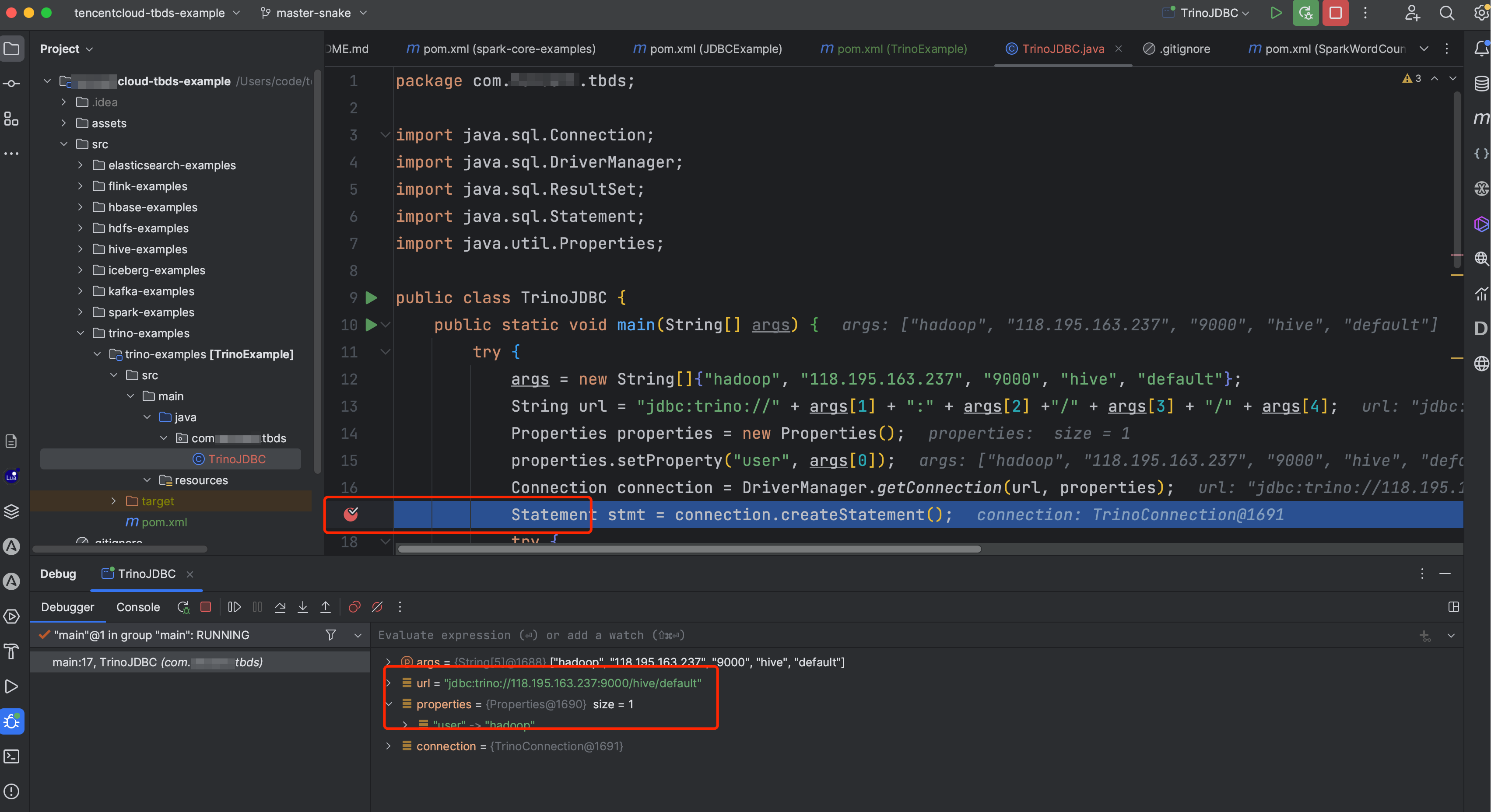Click Step Out arrow icon

(326, 606)
